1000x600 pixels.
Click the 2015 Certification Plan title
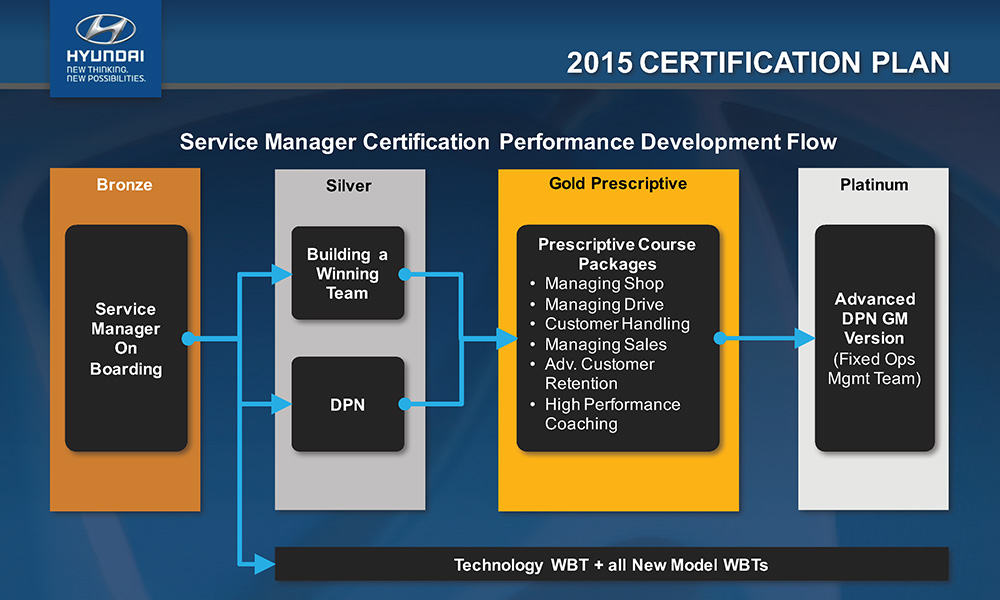pyautogui.click(x=758, y=62)
